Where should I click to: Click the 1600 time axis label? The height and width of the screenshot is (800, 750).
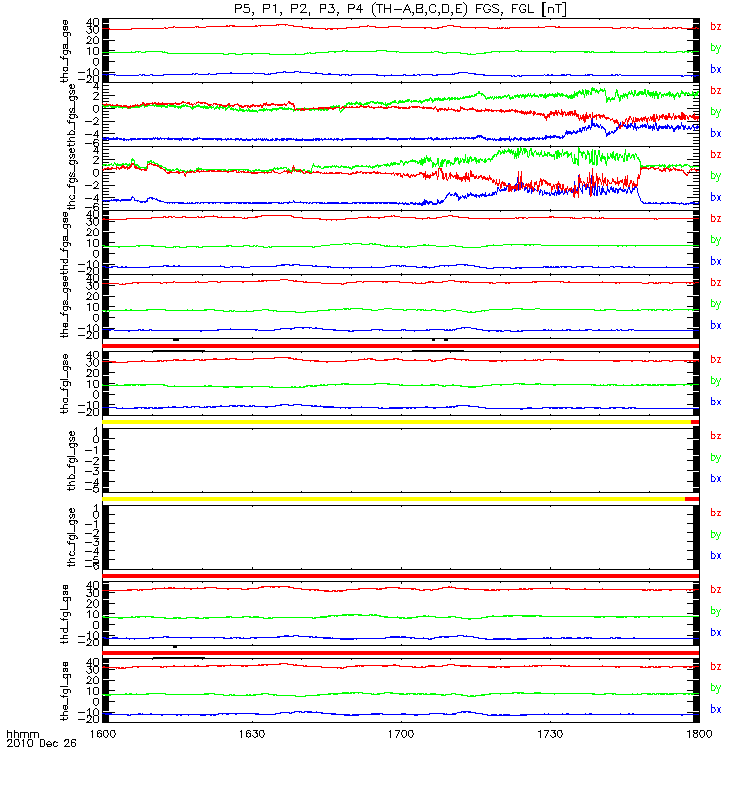click(103, 734)
